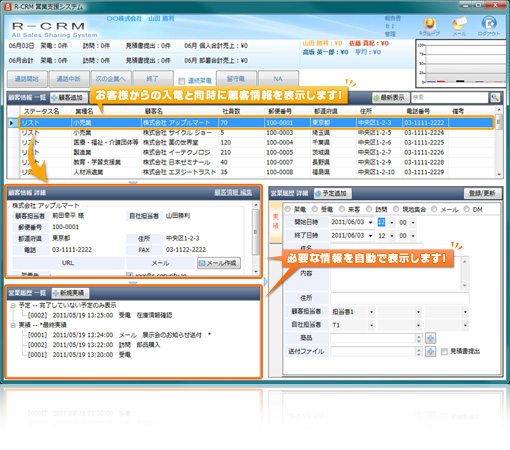This screenshot has height=450, width=510.
Task: Click the ログアウト logout icon
Action: click(x=489, y=26)
